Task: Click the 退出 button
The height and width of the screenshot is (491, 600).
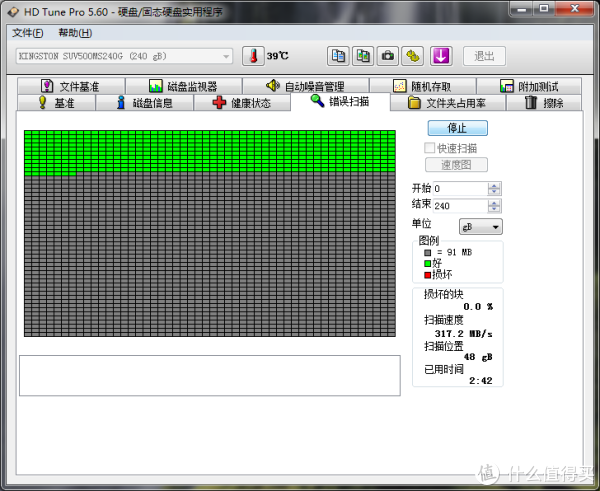Action: [x=484, y=56]
